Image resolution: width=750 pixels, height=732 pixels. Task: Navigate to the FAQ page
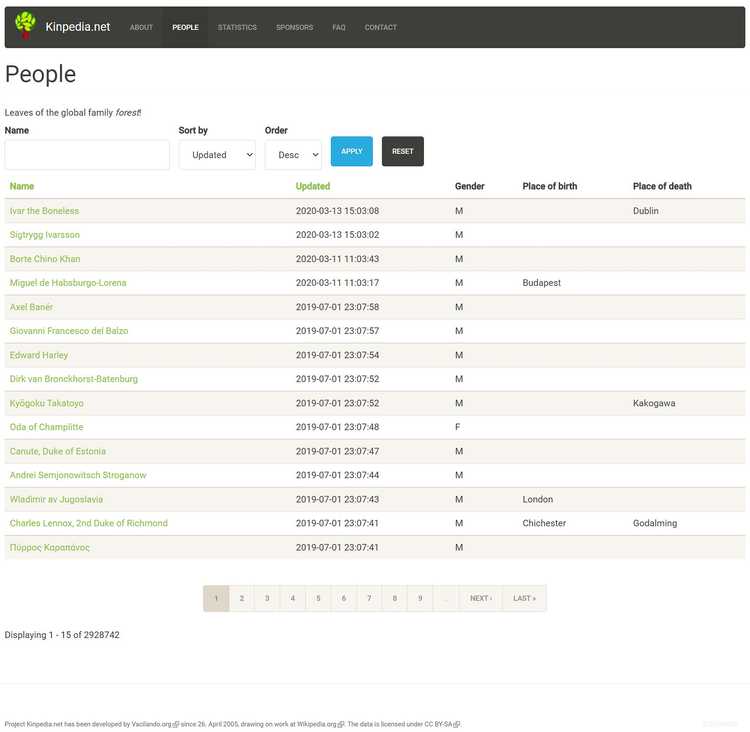click(x=339, y=28)
